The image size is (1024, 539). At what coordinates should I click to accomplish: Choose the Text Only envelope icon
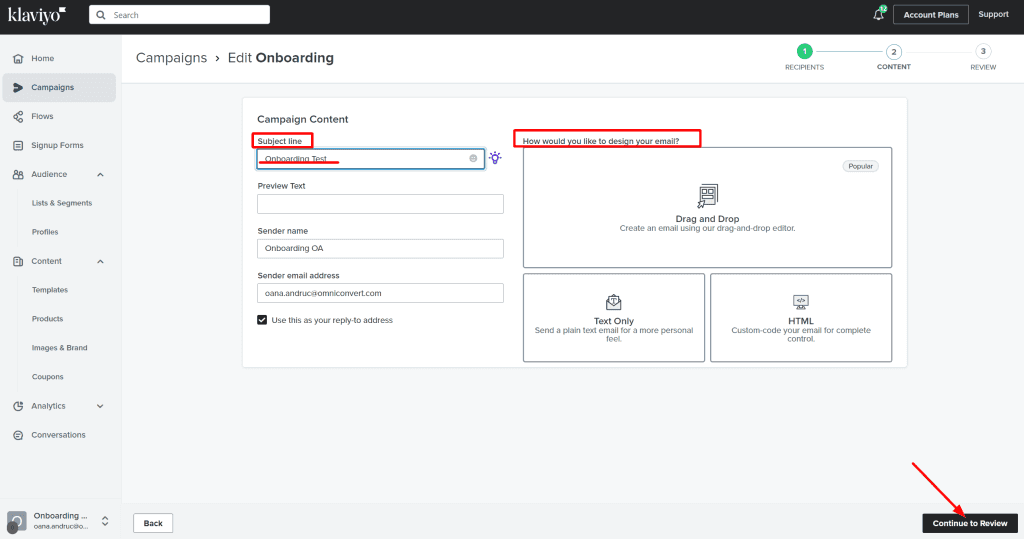[x=614, y=302]
